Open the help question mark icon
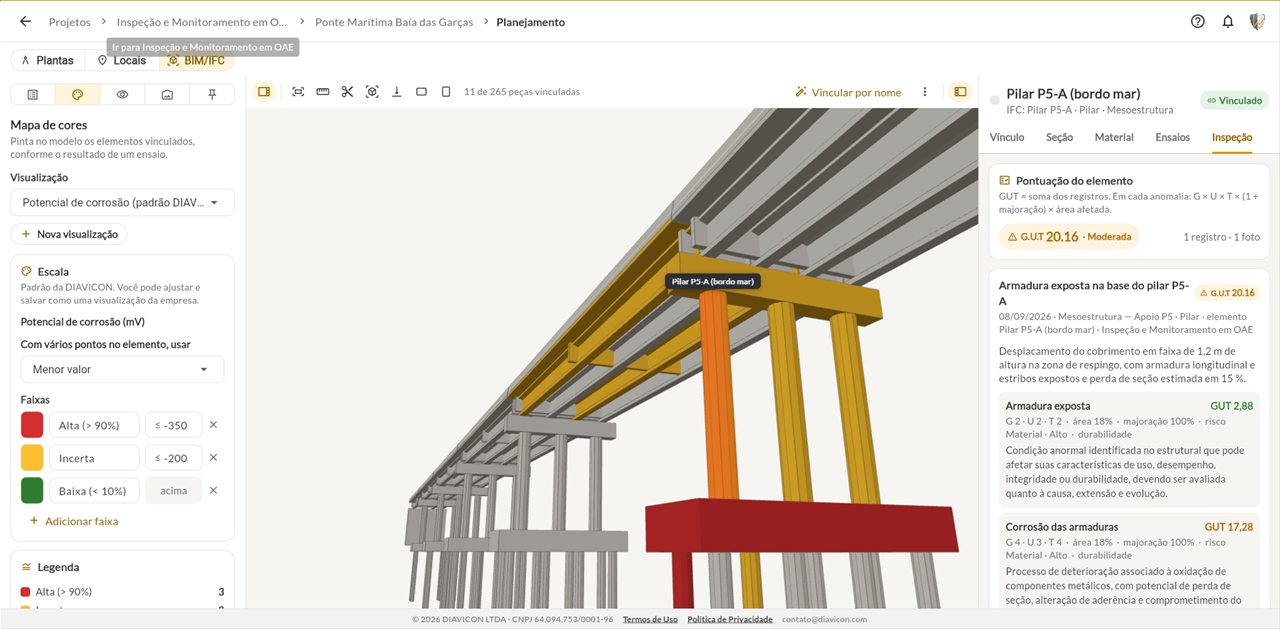 [x=1198, y=21]
